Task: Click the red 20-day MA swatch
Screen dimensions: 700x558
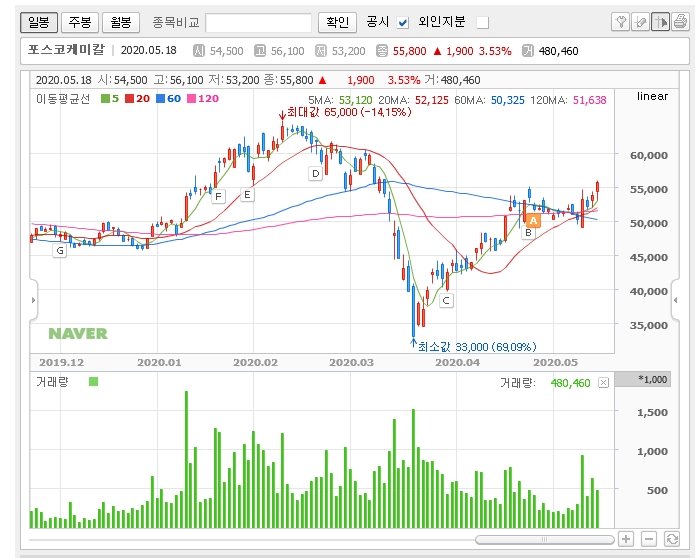Action: [x=129, y=99]
